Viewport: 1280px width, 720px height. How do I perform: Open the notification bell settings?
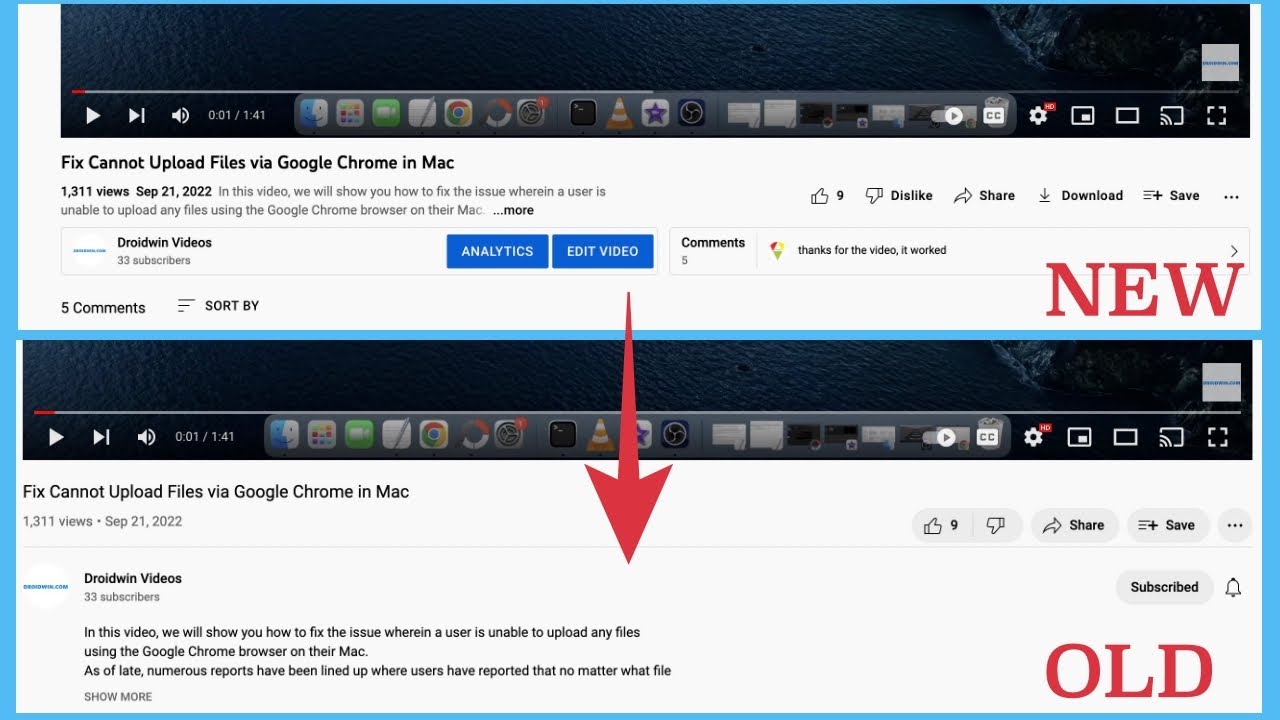1233,587
